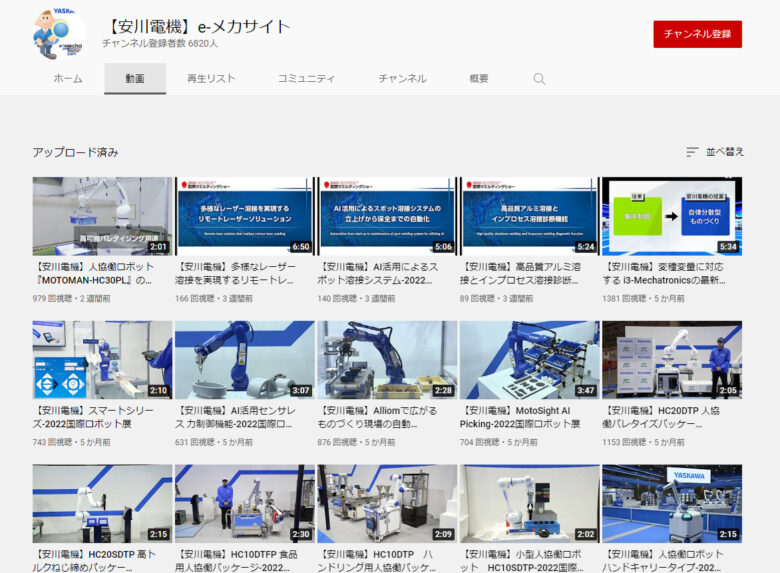Screen dimensions: 780x573
Task: Open title 変種変量に対応する i3-Mechatronics
Action: point(664,274)
